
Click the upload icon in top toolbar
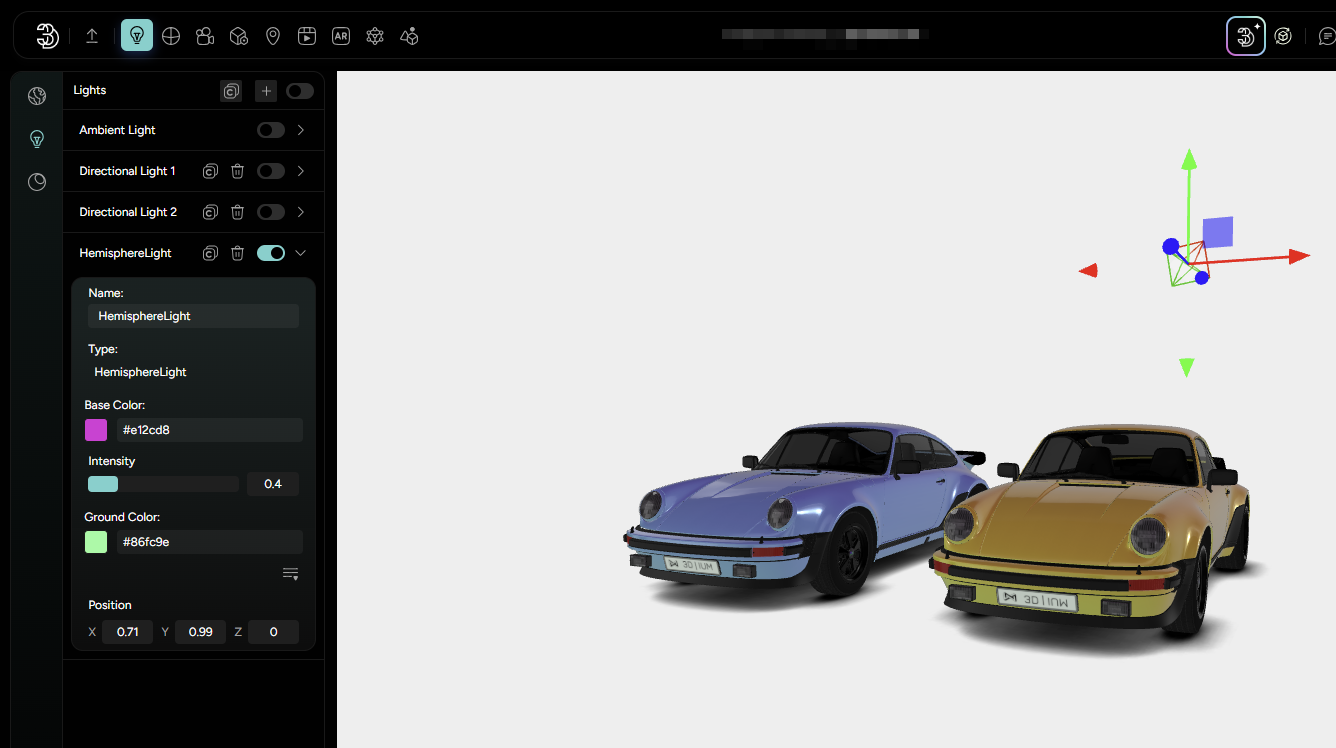[92, 36]
